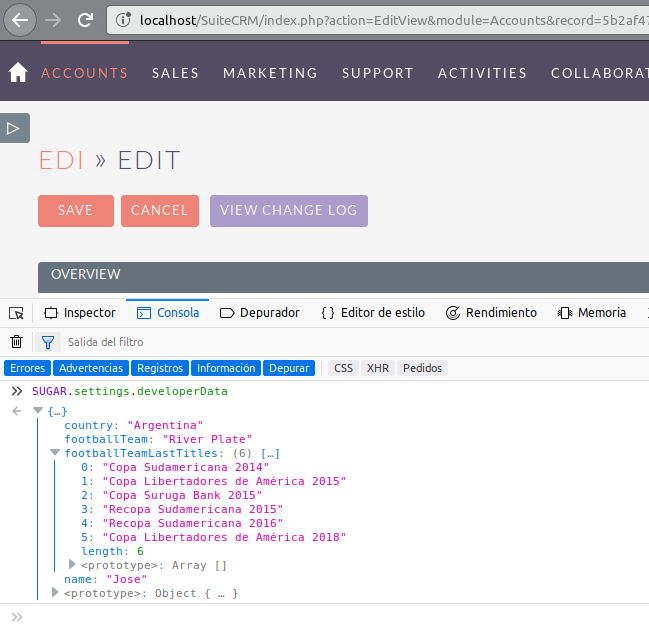Save the account with SAVE button
649x644 pixels.
pos(76,211)
